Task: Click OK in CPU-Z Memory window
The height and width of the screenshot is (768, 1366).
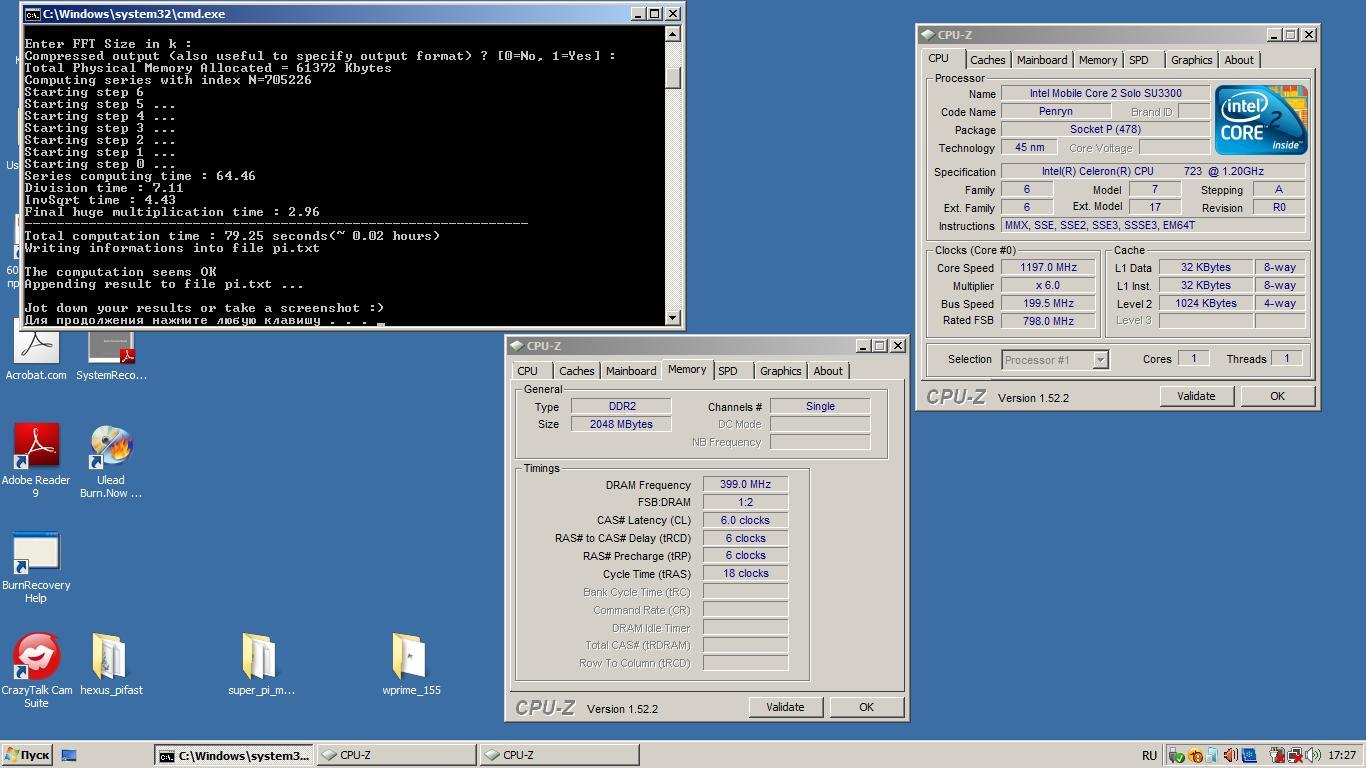Action: point(866,707)
